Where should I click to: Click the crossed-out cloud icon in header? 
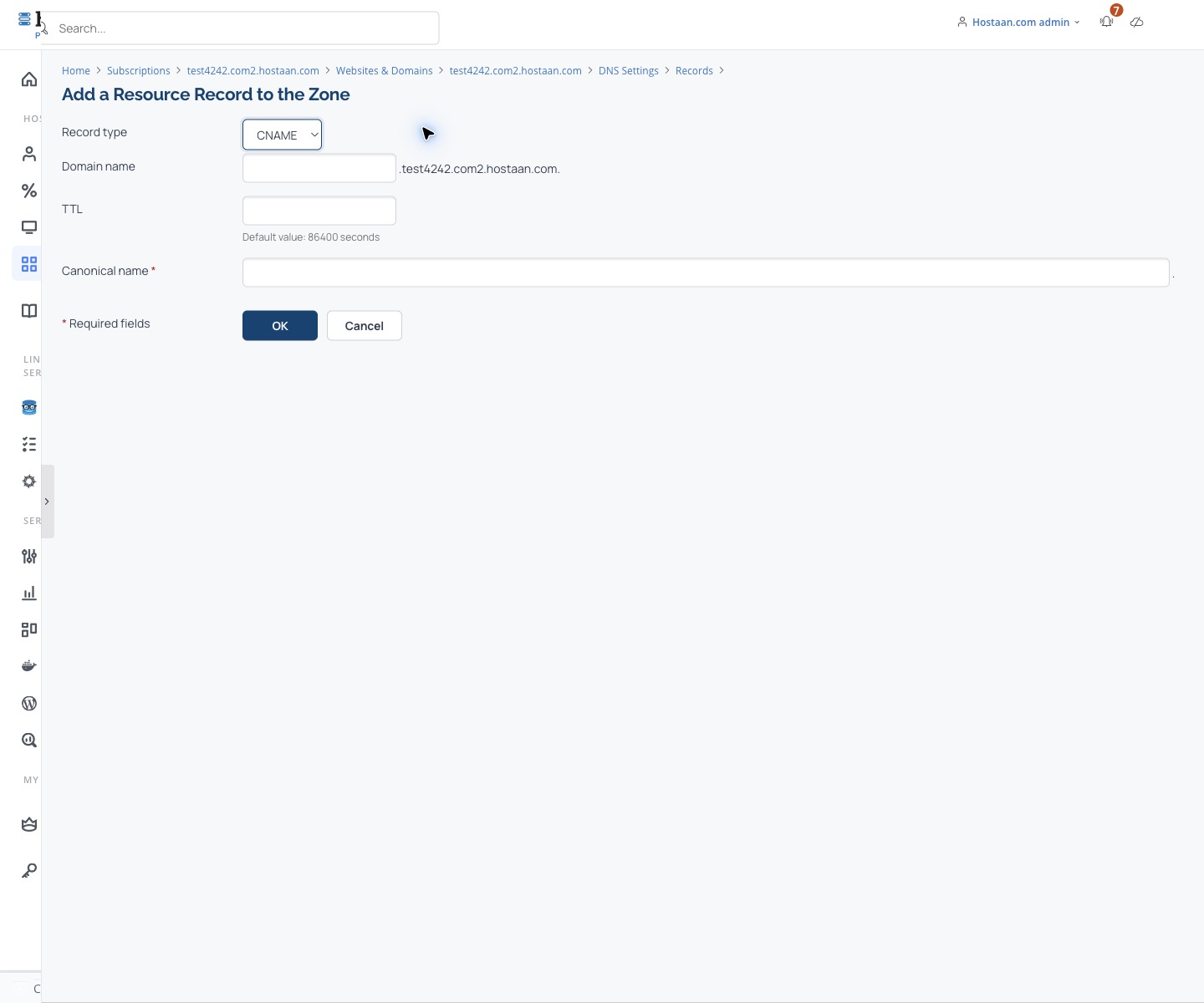pyautogui.click(x=1136, y=23)
